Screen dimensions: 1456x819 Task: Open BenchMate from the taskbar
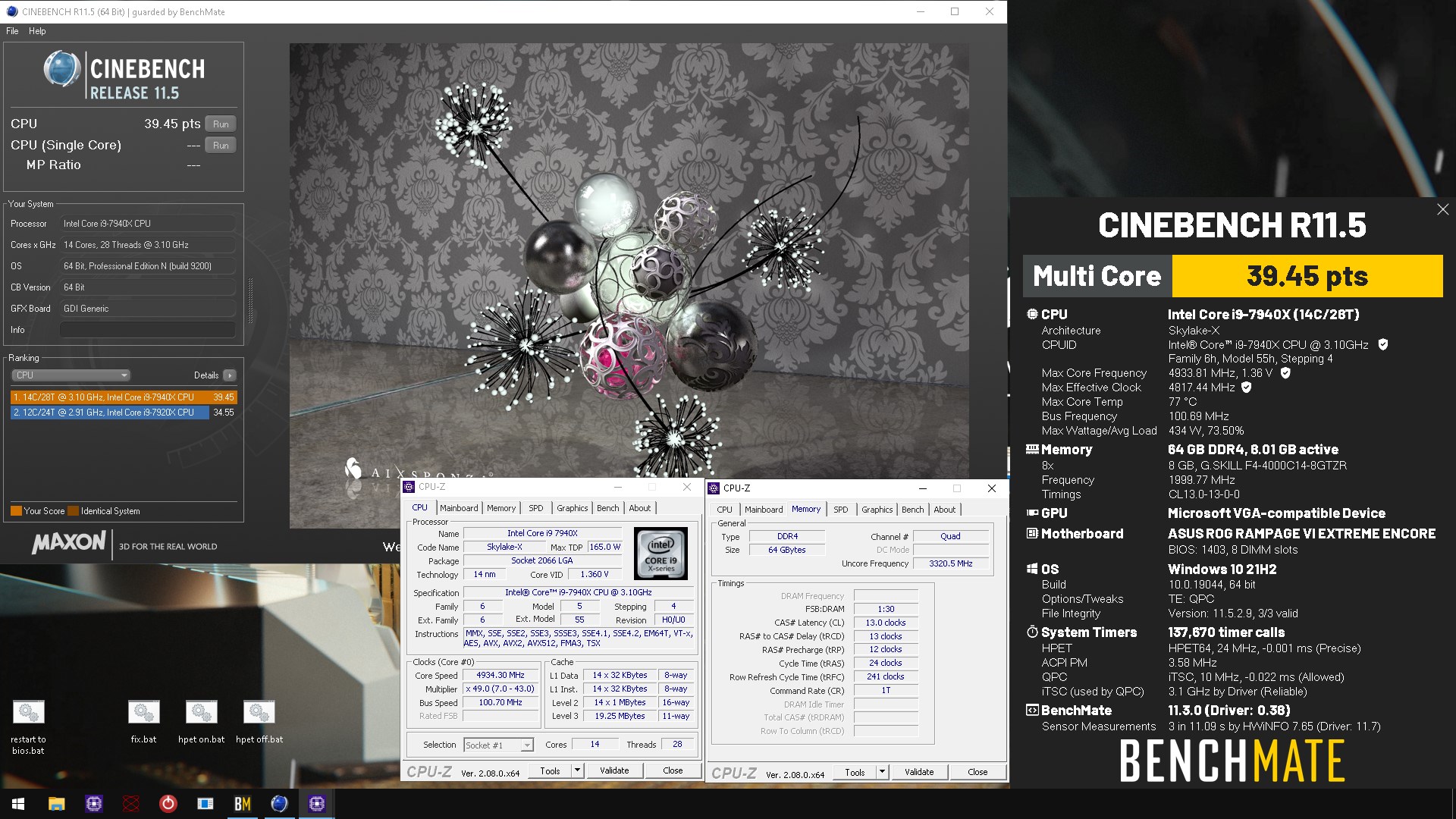pyautogui.click(x=243, y=804)
